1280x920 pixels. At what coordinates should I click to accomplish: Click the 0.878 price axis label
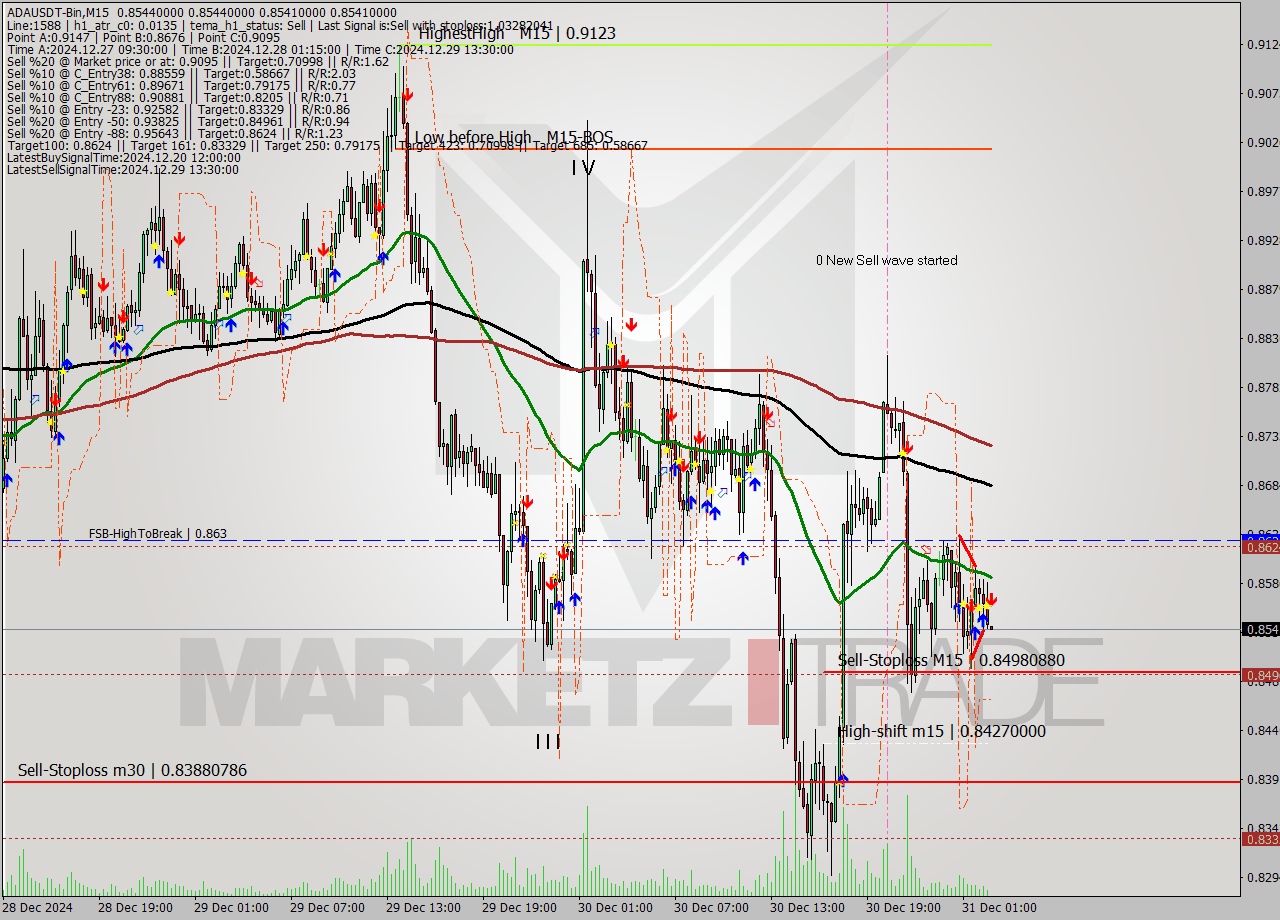[1261, 387]
